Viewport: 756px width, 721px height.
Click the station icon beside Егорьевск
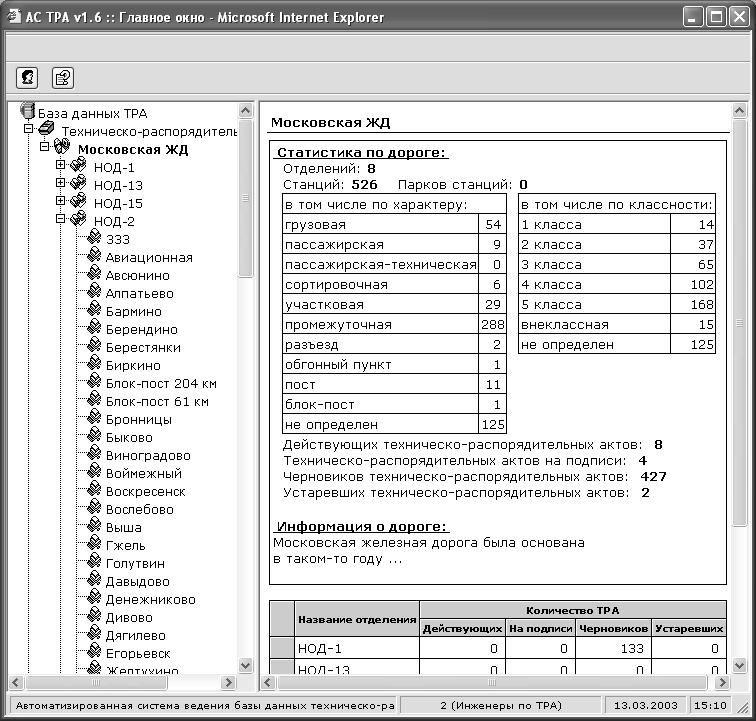(94, 651)
